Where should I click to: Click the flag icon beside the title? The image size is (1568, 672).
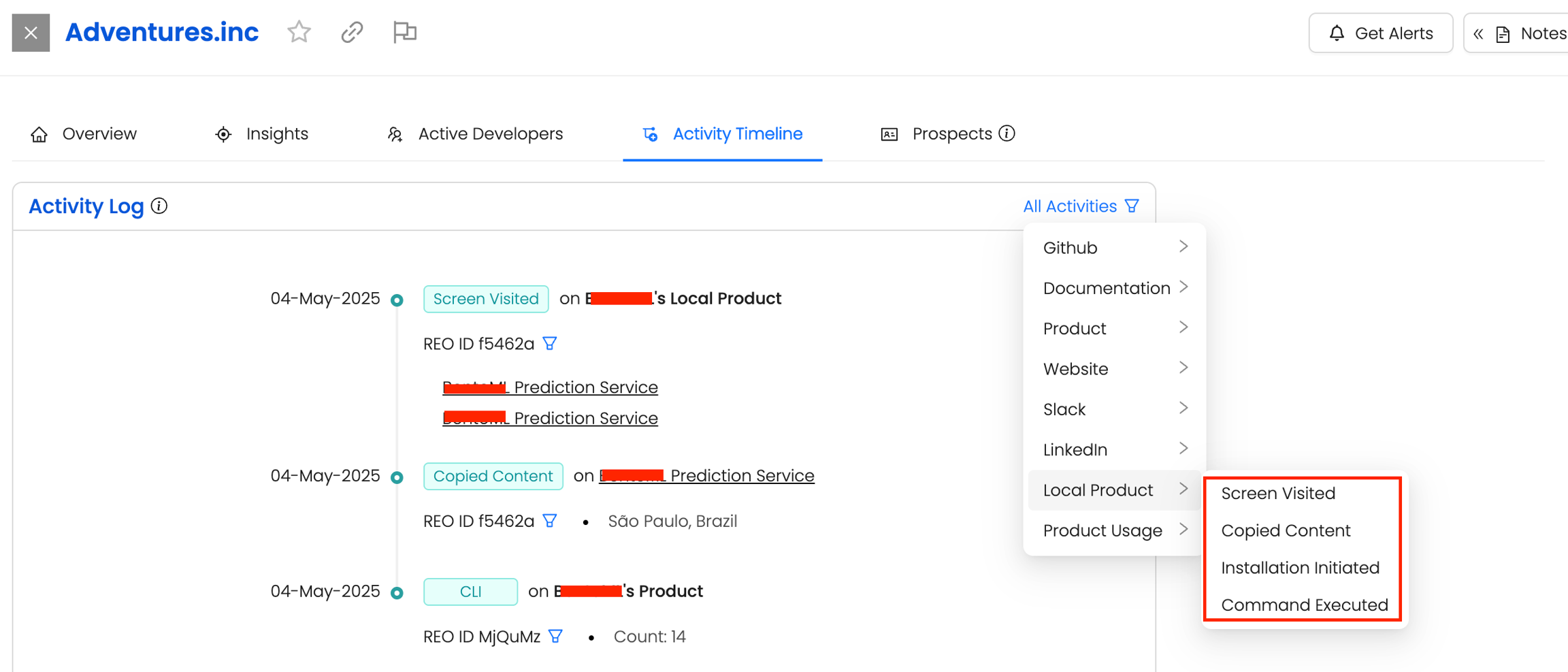pyautogui.click(x=404, y=32)
